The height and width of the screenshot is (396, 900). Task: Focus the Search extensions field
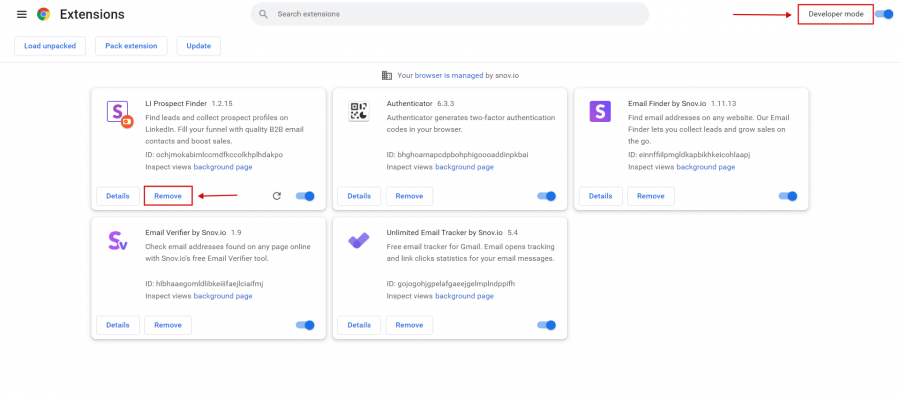450,14
